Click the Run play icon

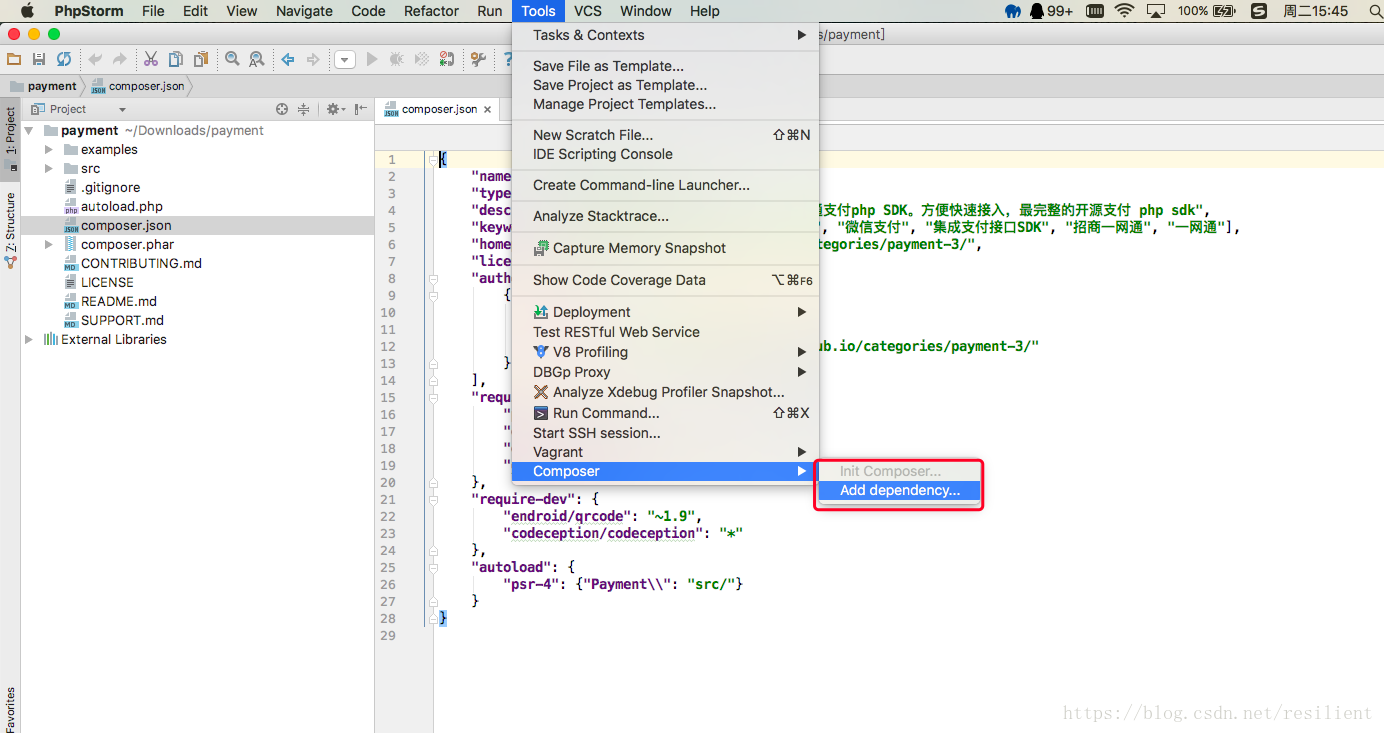[372, 60]
